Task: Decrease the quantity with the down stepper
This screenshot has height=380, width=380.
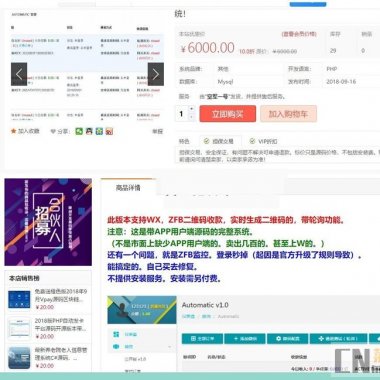Action: coord(191,117)
